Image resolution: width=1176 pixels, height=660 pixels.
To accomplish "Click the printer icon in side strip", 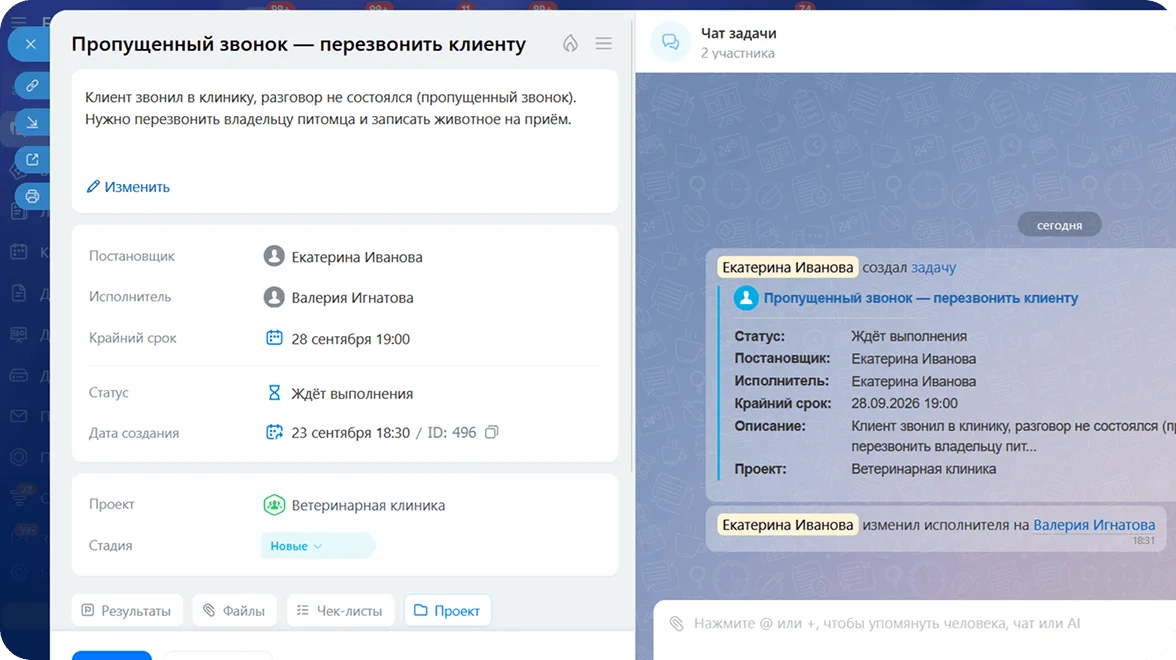I will pyautogui.click(x=32, y=196).
